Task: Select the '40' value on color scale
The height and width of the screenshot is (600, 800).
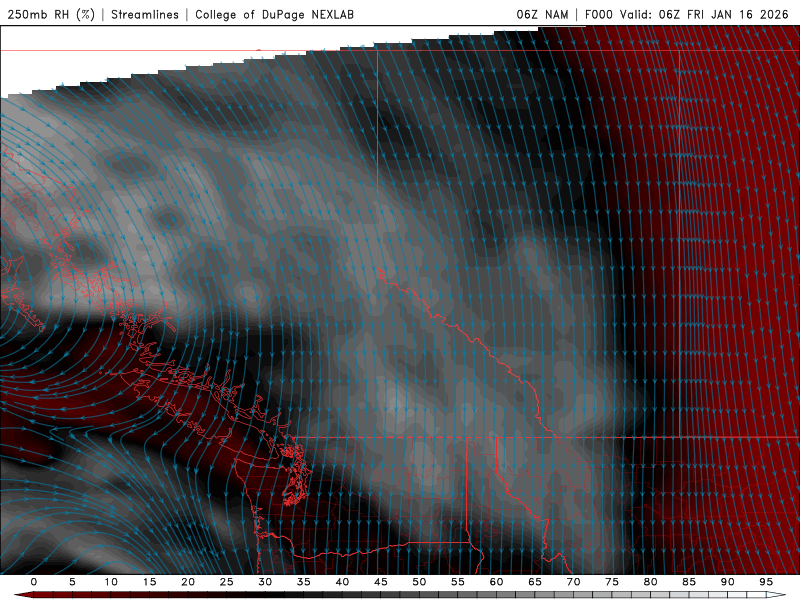Action: coord(342,582)
